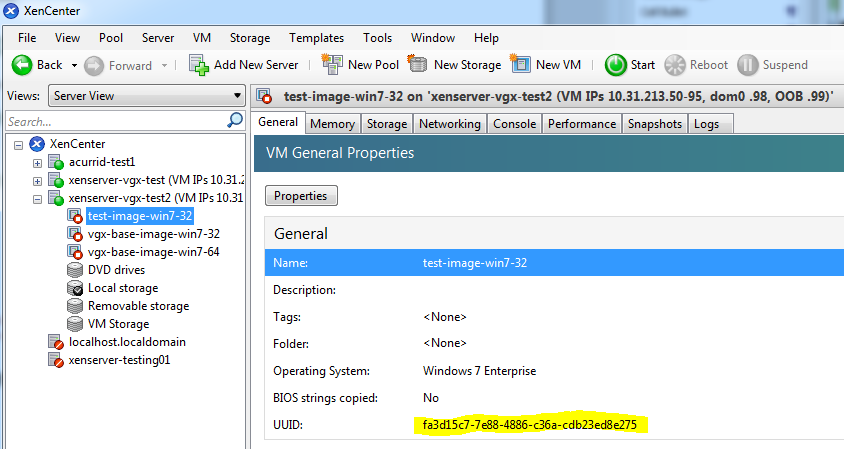Click the Search input field
Image resolution: width=844 pixels, height=449 pixels.
[x=114, y=121]
